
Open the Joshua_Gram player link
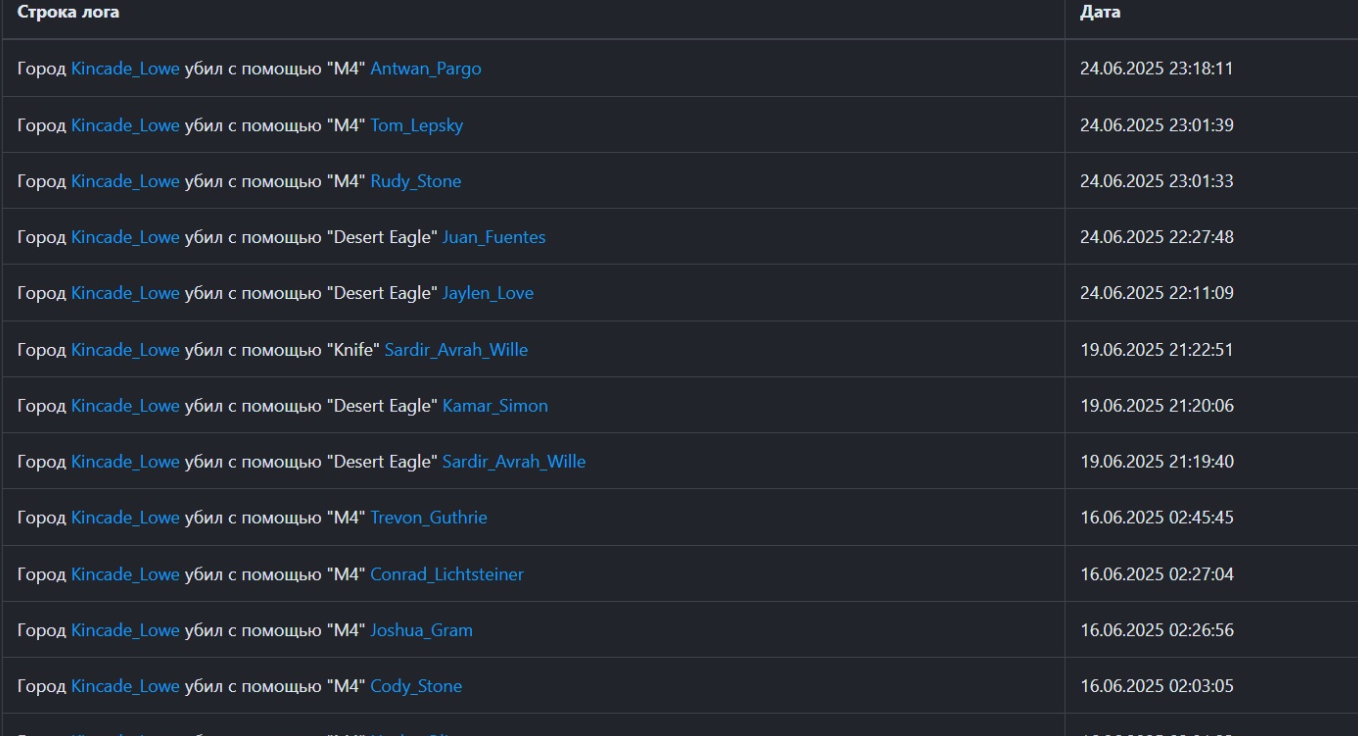(x=421, y=630)
